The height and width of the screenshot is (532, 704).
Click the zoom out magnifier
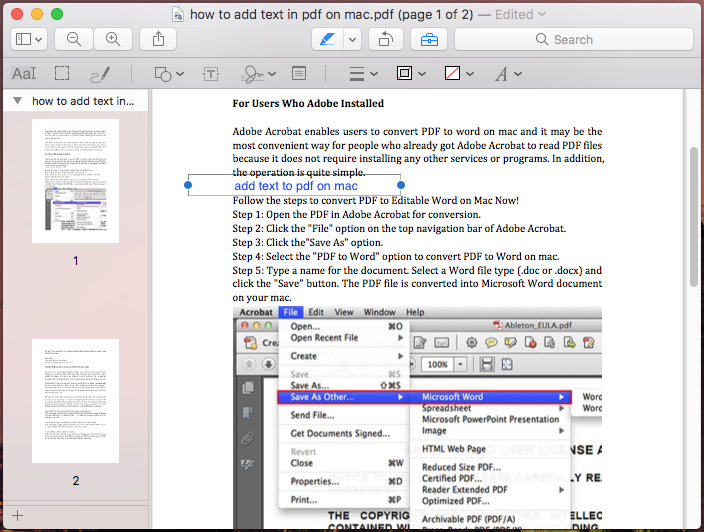[x=74, y=40]
